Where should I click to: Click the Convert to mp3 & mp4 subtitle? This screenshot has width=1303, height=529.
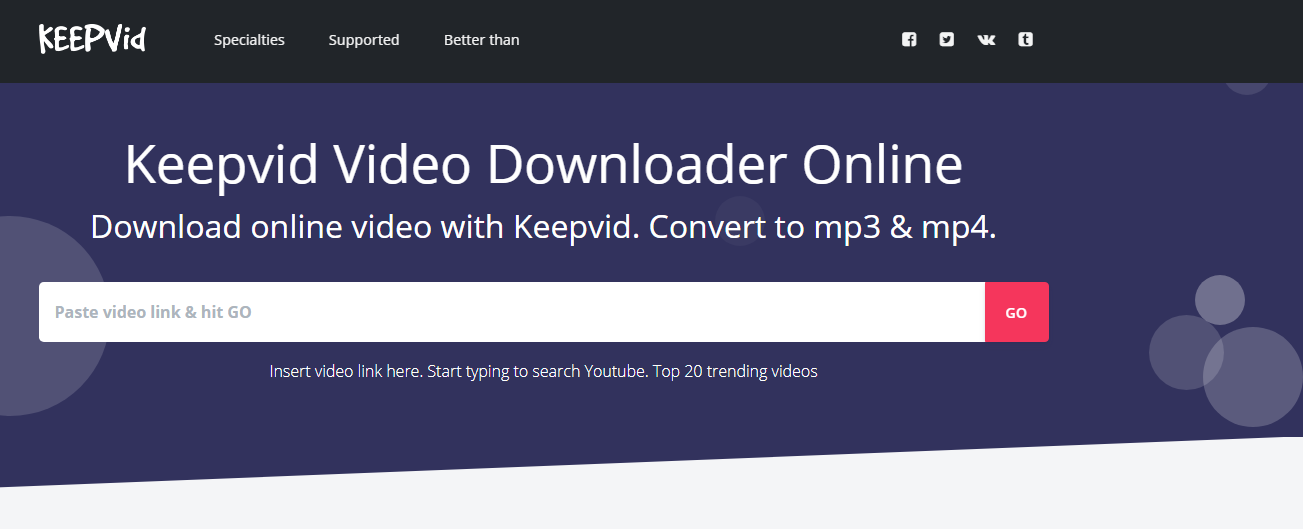click(x=823, y=227)
